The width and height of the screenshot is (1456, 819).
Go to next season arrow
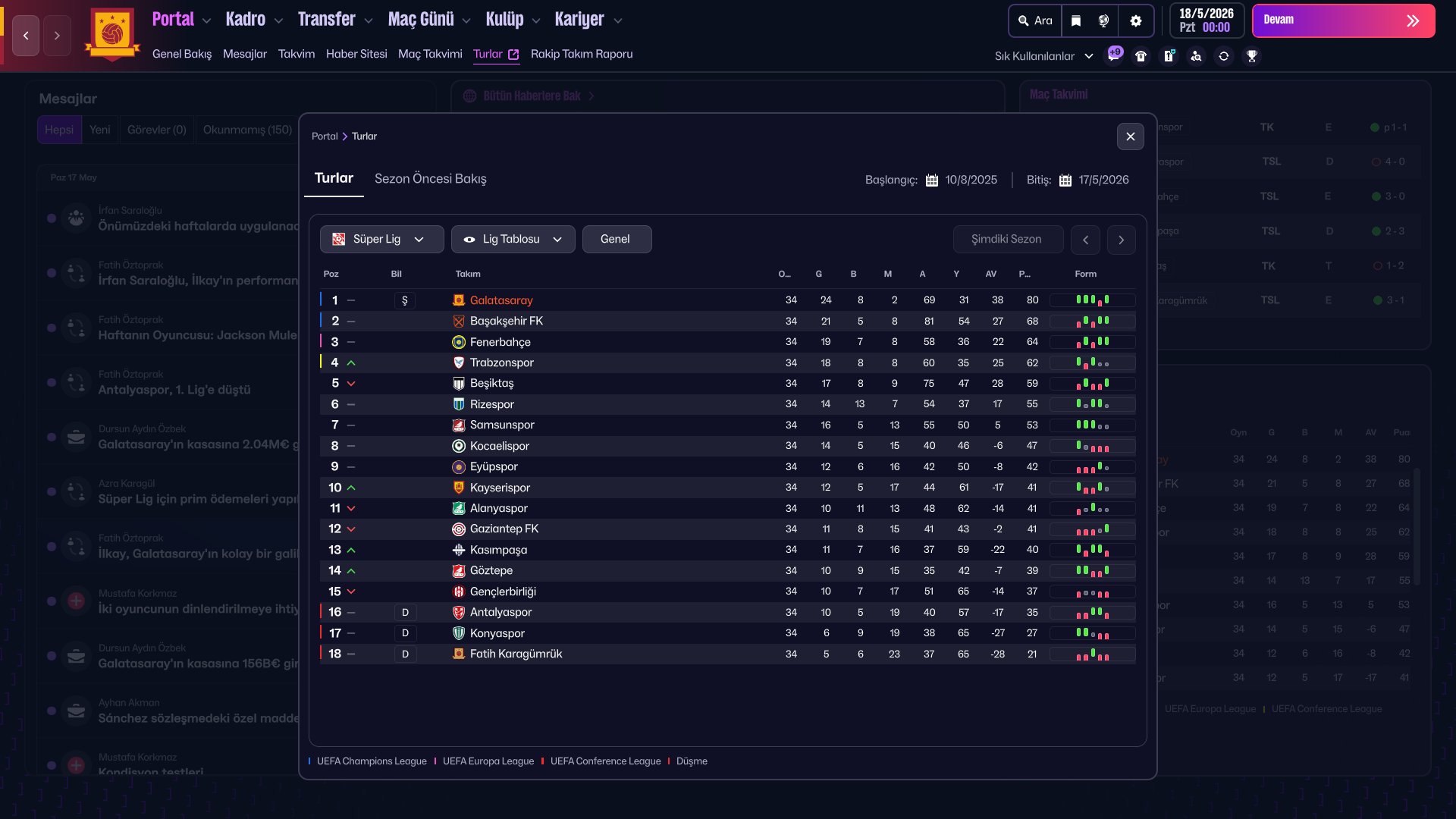click(x=1121, y=240)
